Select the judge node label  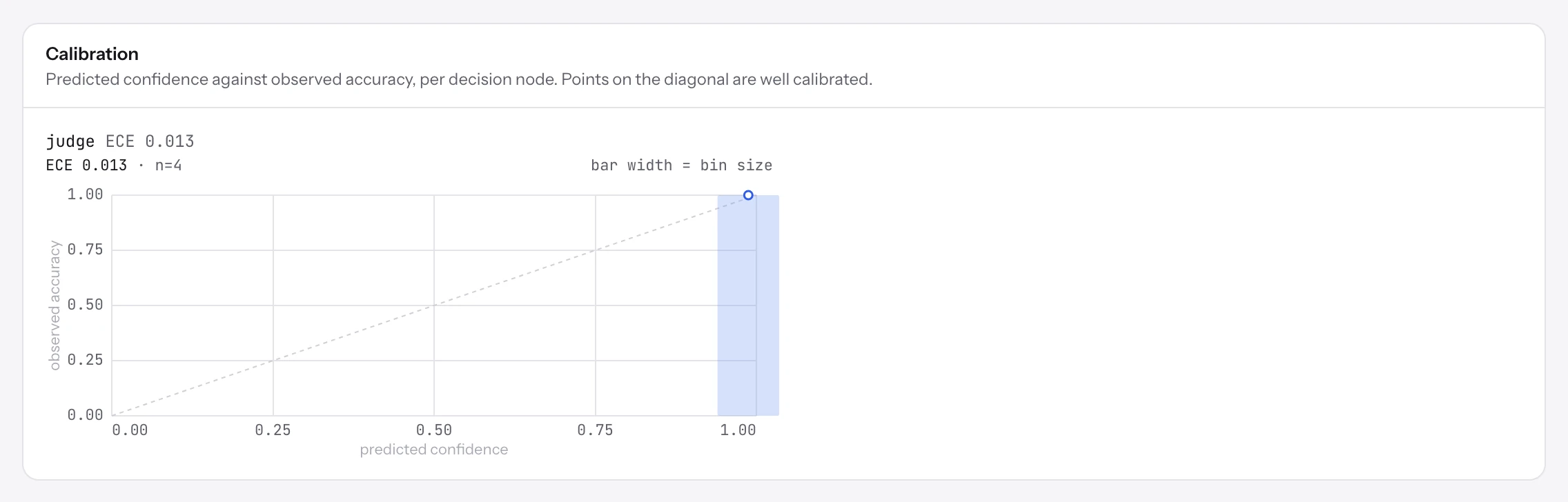tap(70, 141)
